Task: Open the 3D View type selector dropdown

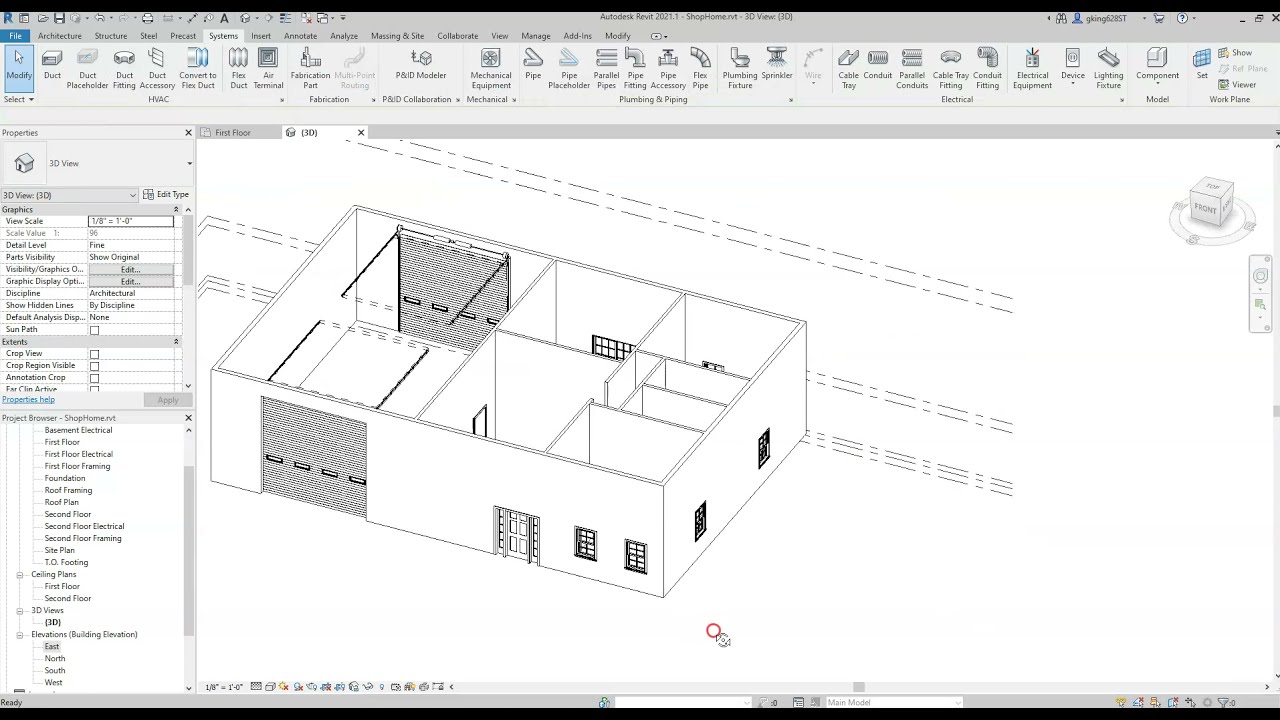Action: pyautogui.click(x=190, y=163)
